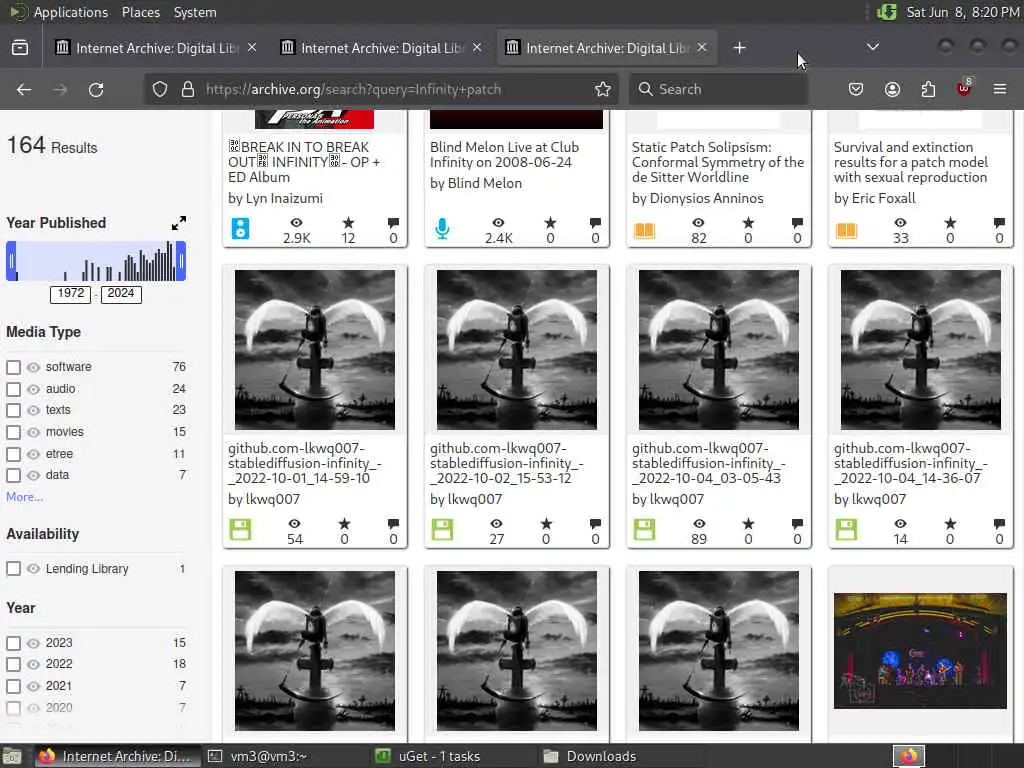This screenshot has height=768, width=1024.
Task: Click the 2024 end year field
Action: tap(121, 293)
